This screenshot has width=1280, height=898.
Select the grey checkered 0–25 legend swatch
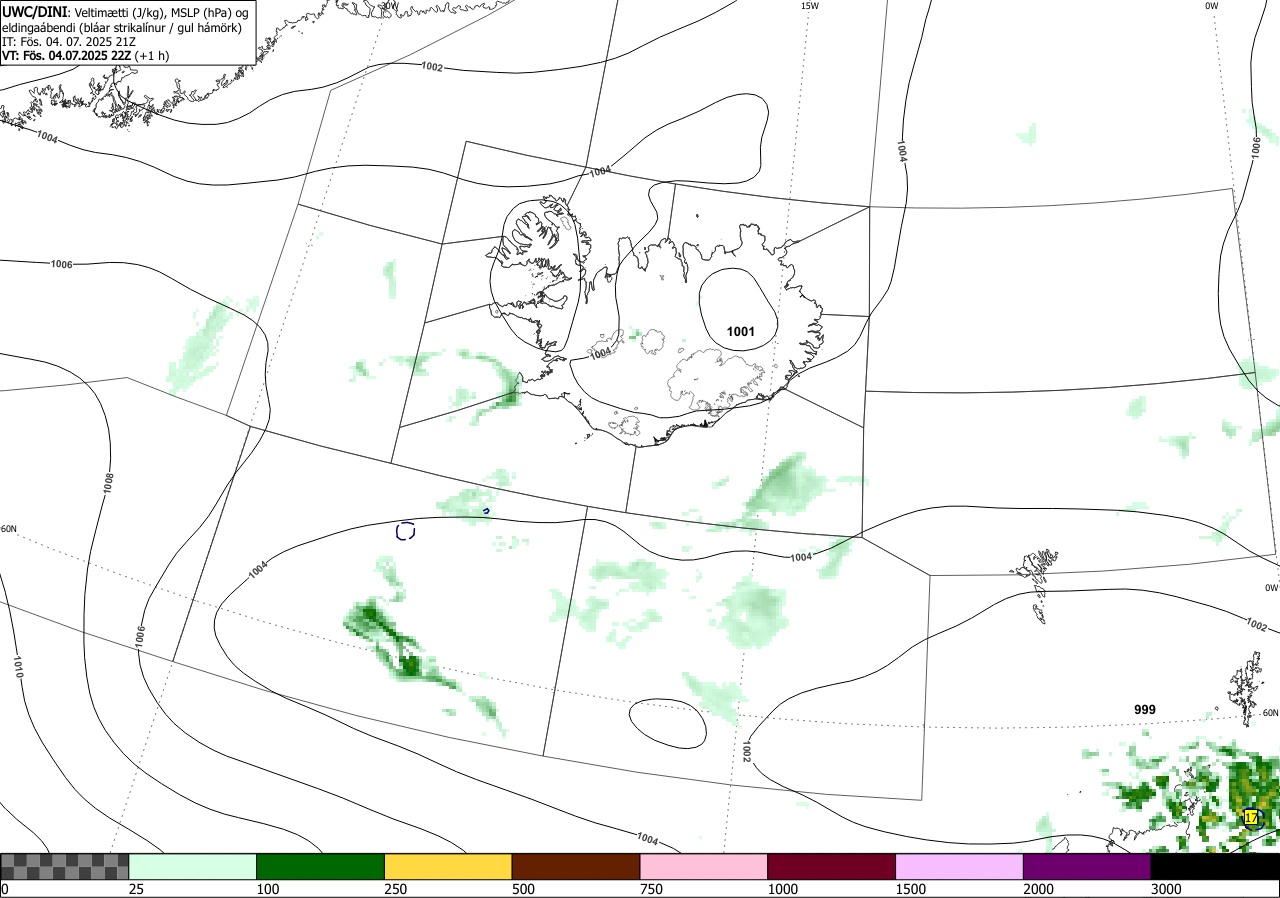coord(65,866)
